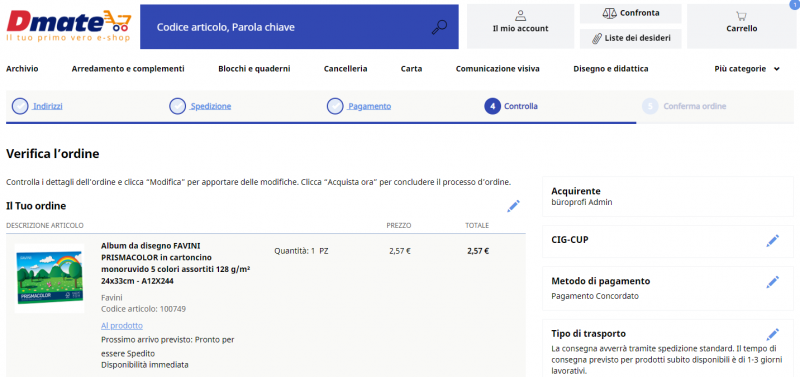Open Arredamento e complementi category
The image size is (800, 377).
coord(128,69)
